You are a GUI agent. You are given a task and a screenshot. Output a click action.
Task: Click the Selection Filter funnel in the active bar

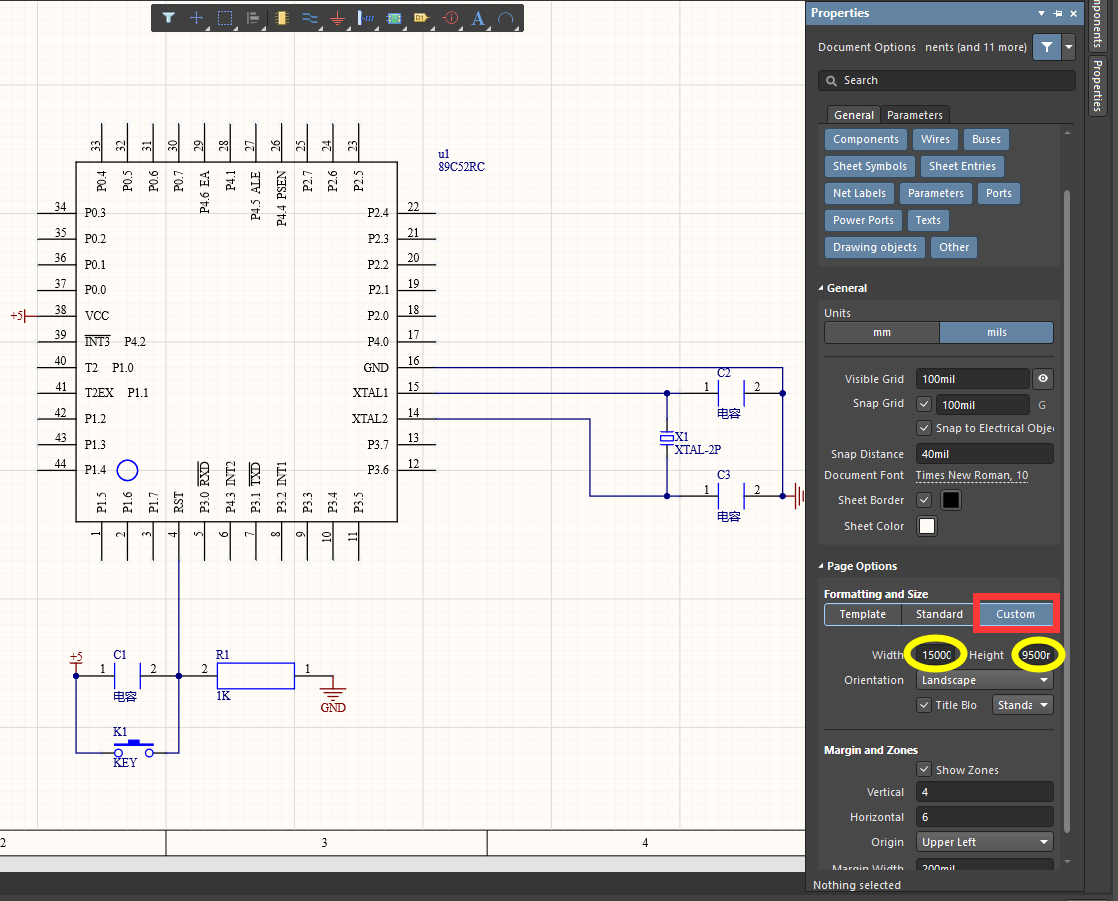point(169,18)
